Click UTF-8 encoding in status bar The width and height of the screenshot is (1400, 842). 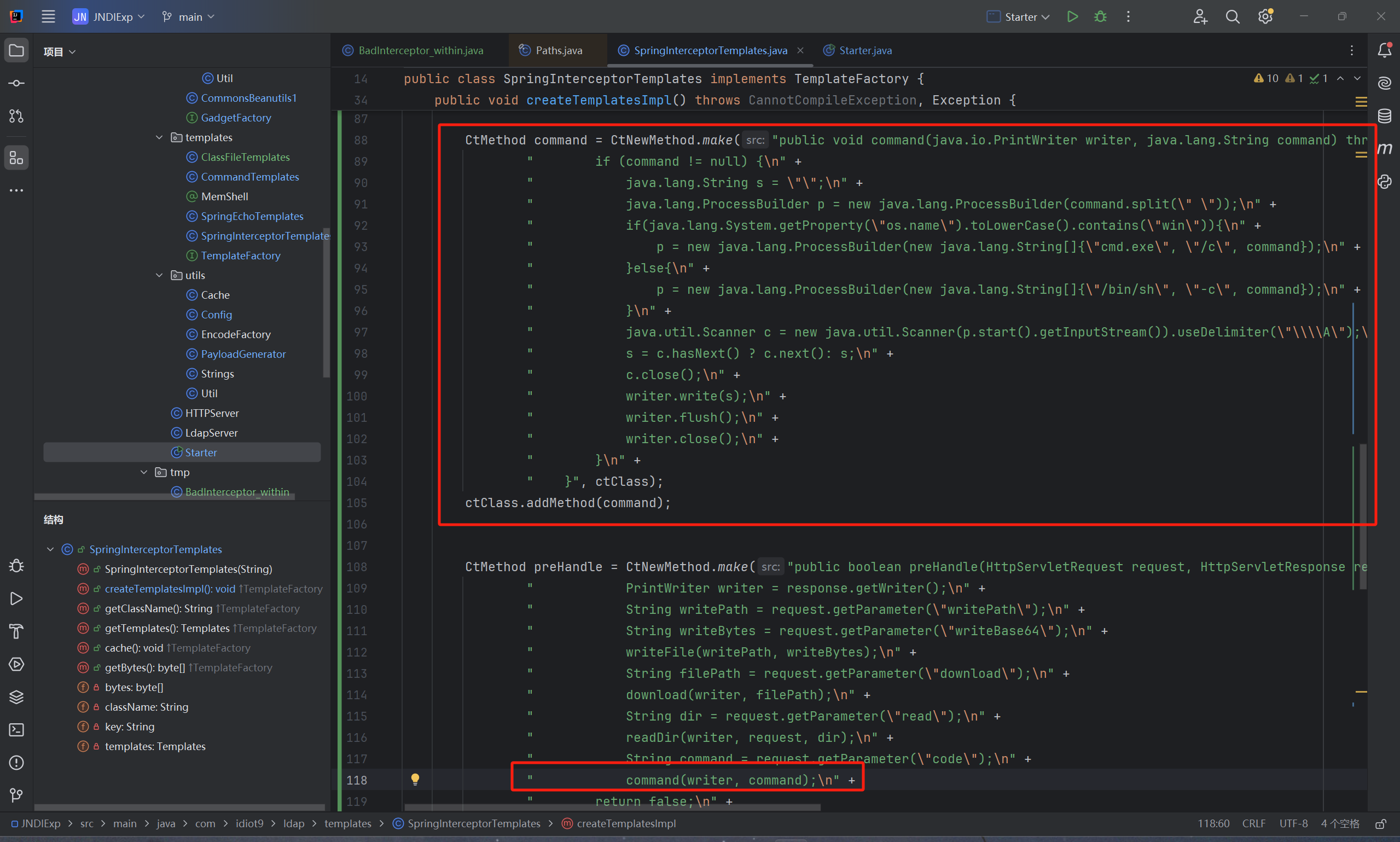pyautogui.click(x=1293, y=823)
